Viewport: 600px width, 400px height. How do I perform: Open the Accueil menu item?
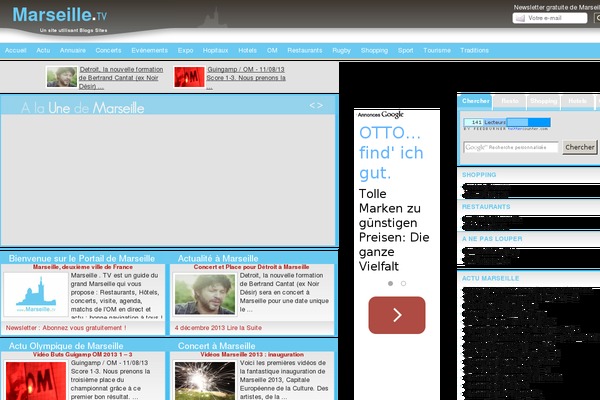16,51
